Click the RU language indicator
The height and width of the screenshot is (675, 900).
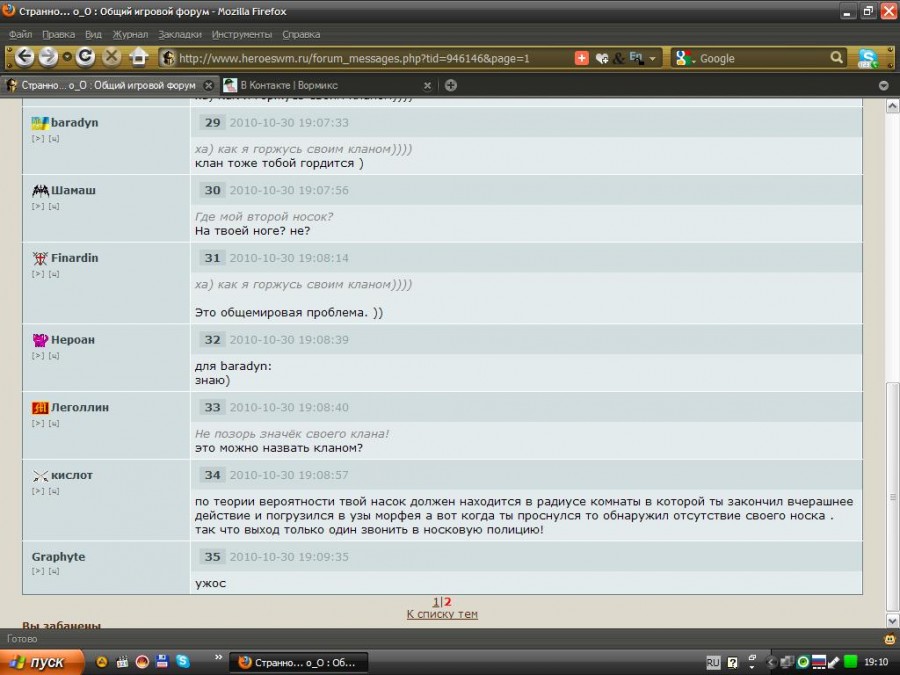pos(713,662)
